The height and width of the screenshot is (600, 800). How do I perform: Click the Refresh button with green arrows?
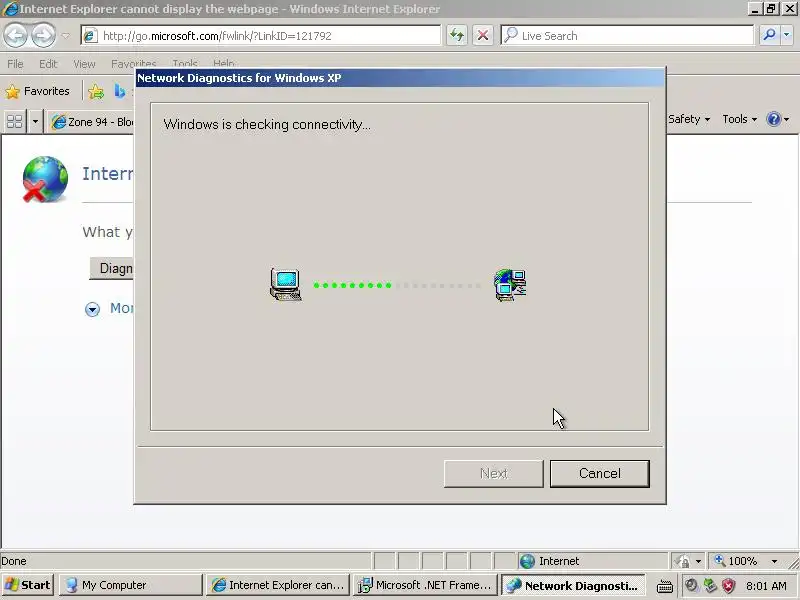pos(457,36)
